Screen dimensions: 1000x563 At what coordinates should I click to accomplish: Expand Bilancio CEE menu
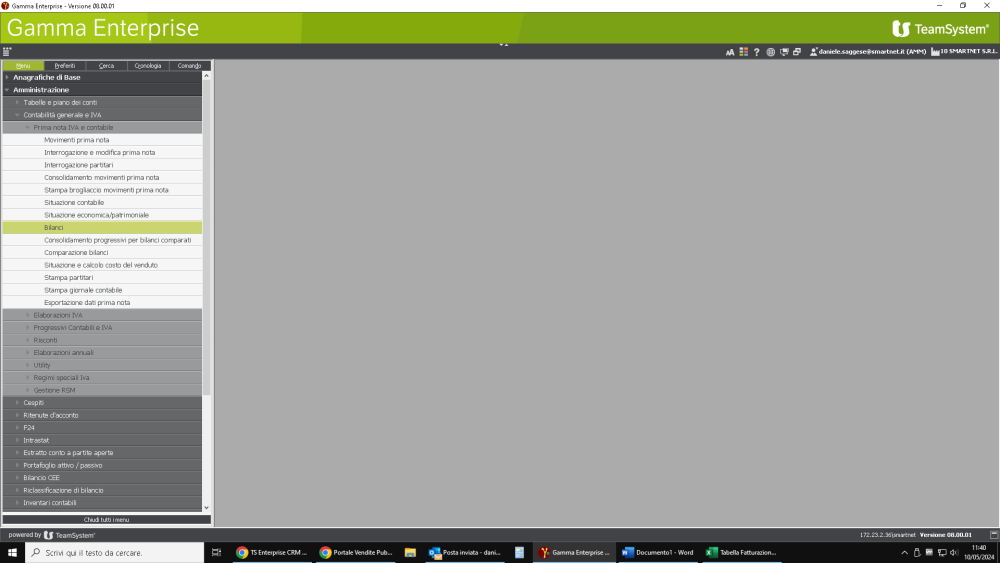pos(102,478)
